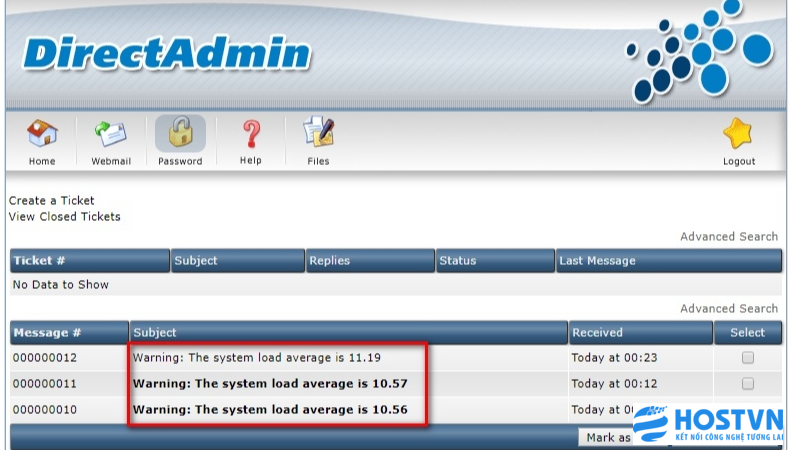
Task: Open Help question mark icon
Action: (x=251, y=134)
